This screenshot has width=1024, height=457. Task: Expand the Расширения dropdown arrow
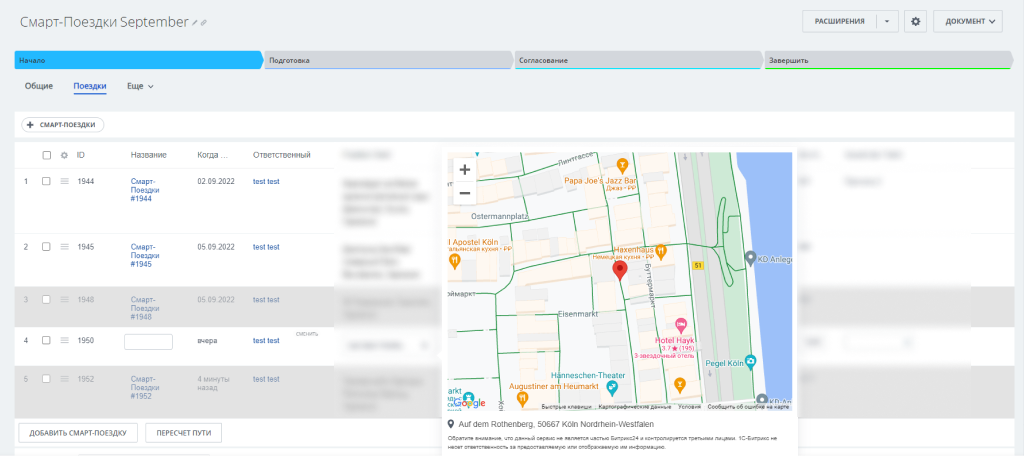click(x=887, y=22)
